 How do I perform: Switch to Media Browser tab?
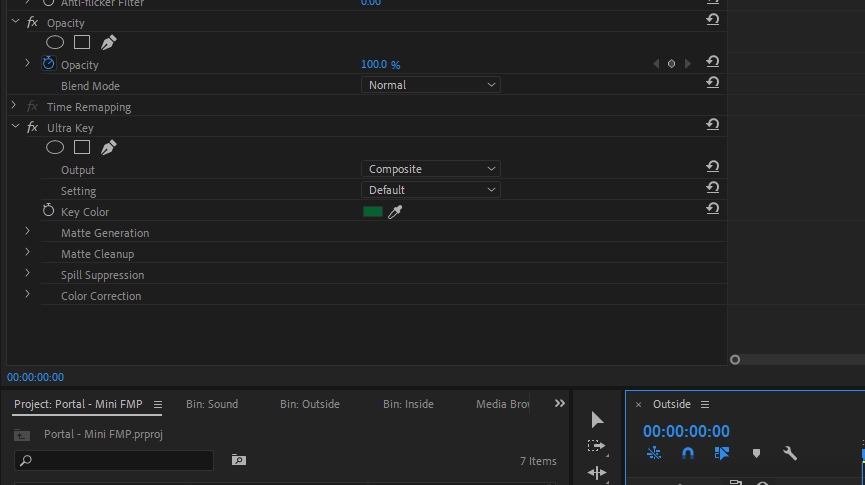pyautogui.click(x=503, y=404)
